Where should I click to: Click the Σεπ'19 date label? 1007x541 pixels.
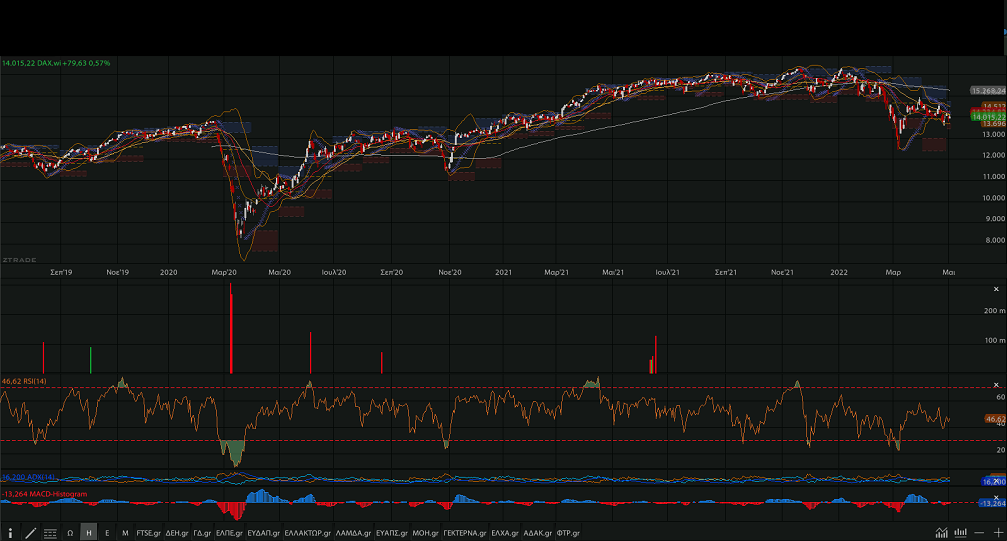(x=61, y=272)
